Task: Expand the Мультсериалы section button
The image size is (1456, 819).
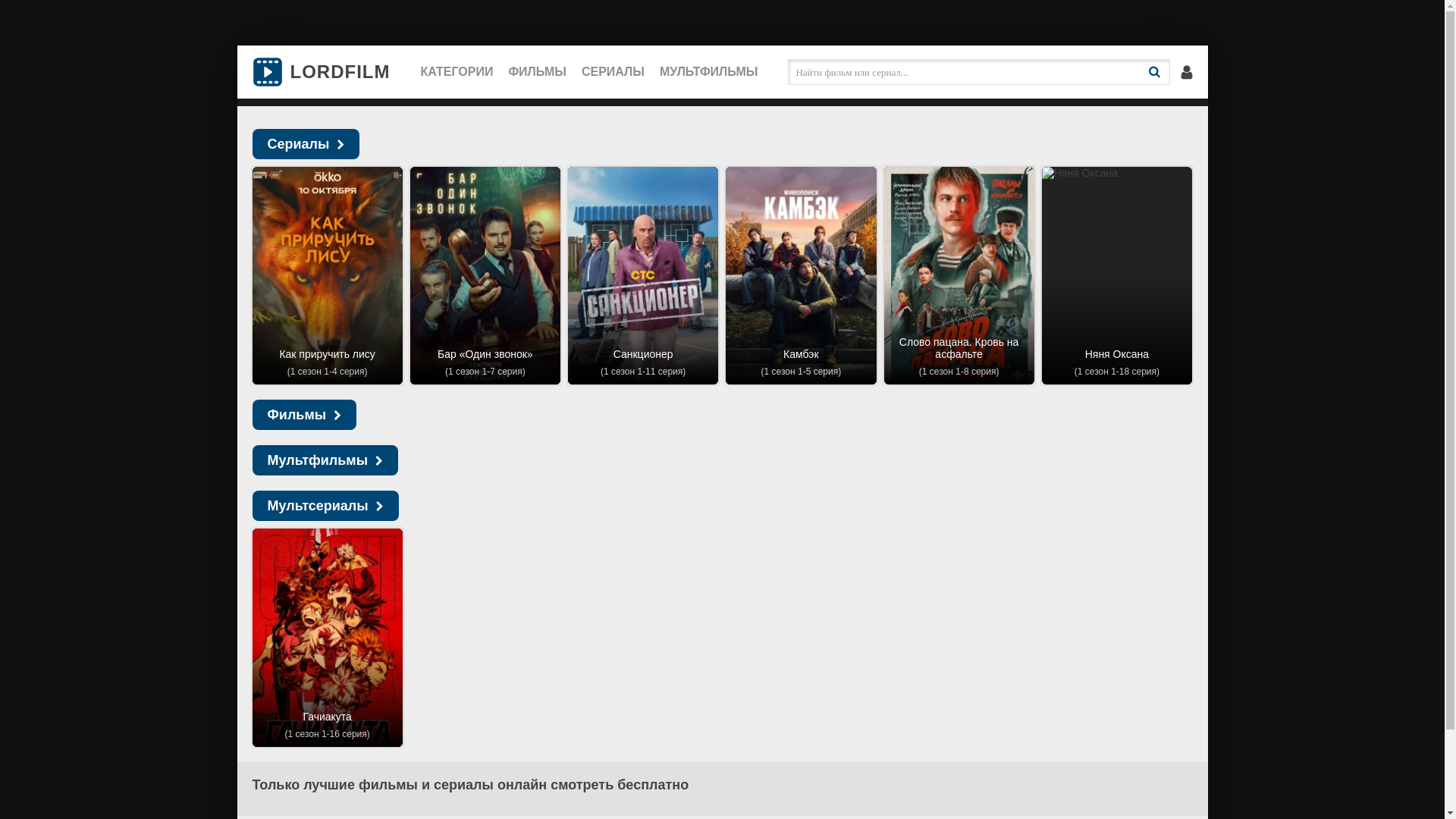Action: pos(325,506)
